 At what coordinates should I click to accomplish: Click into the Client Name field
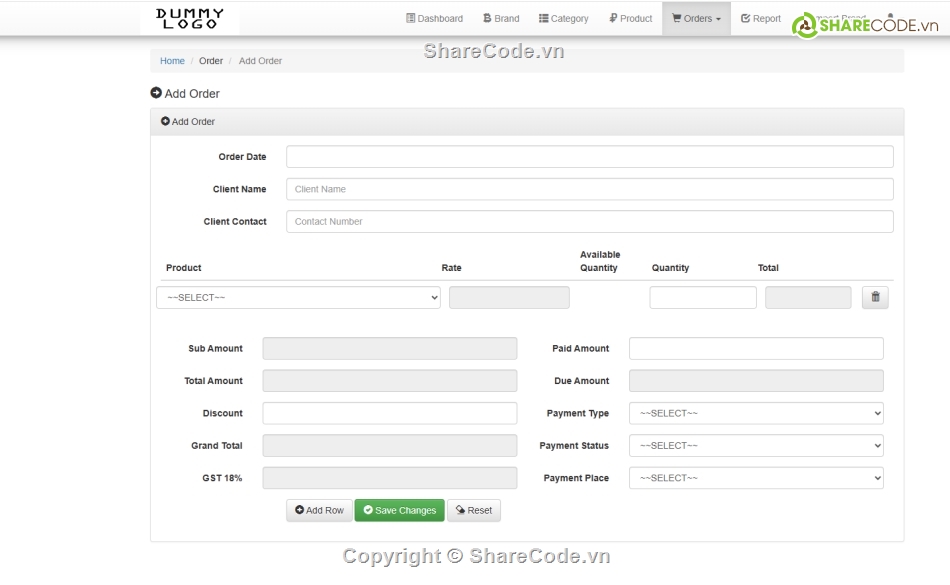tap(589, 189)
